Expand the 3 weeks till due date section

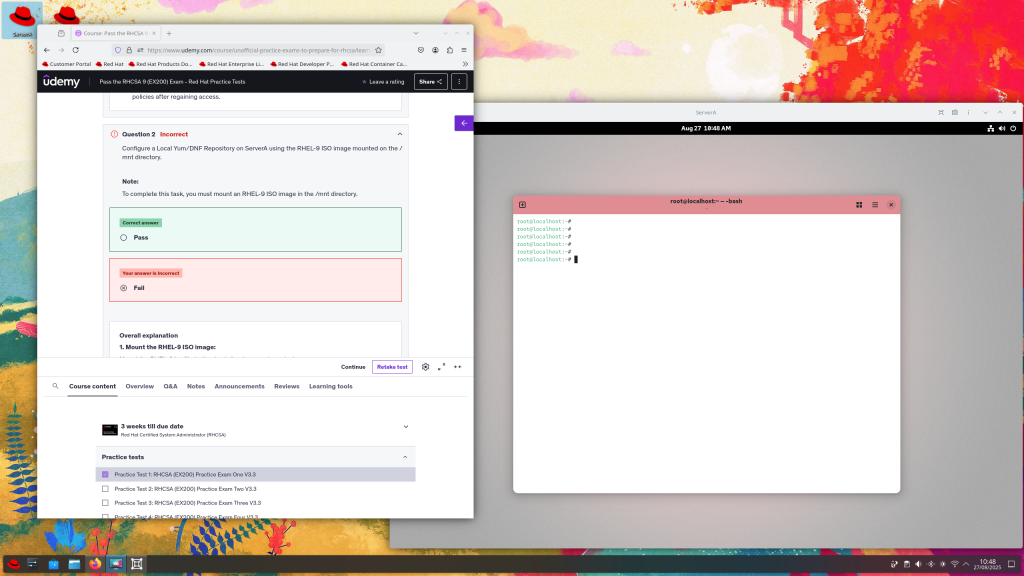[405, 427]
